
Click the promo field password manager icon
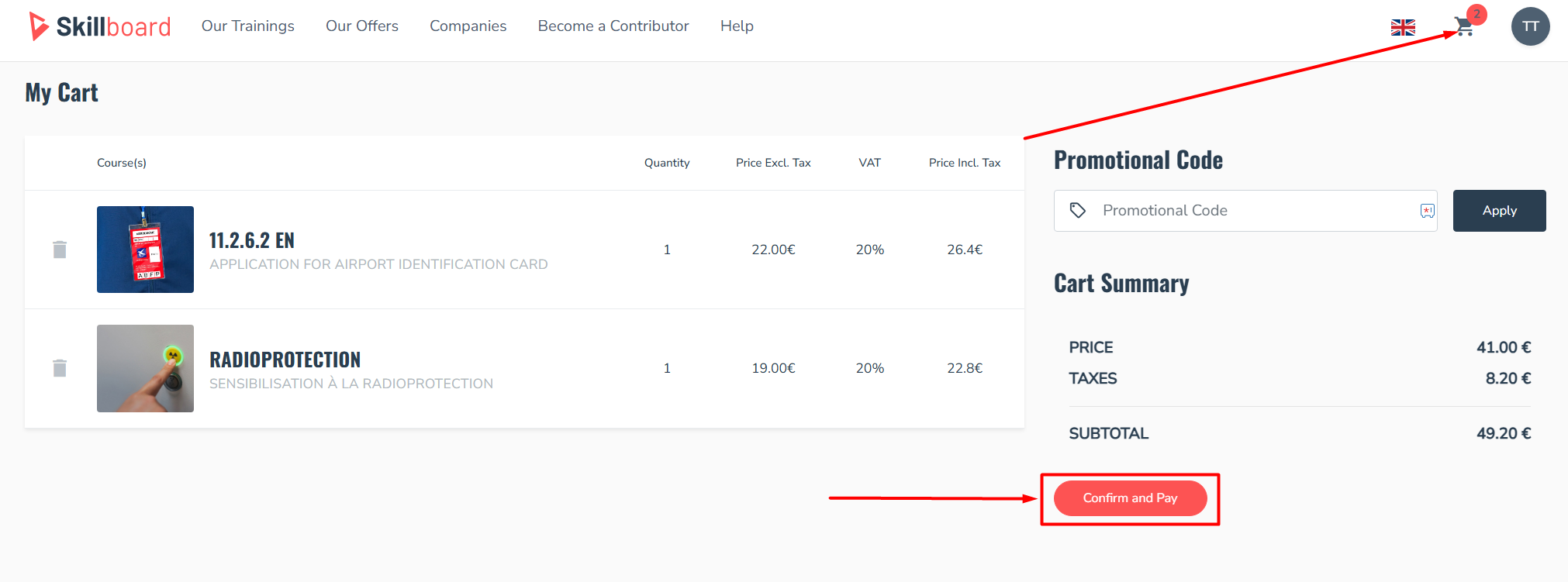(1427, 211)
